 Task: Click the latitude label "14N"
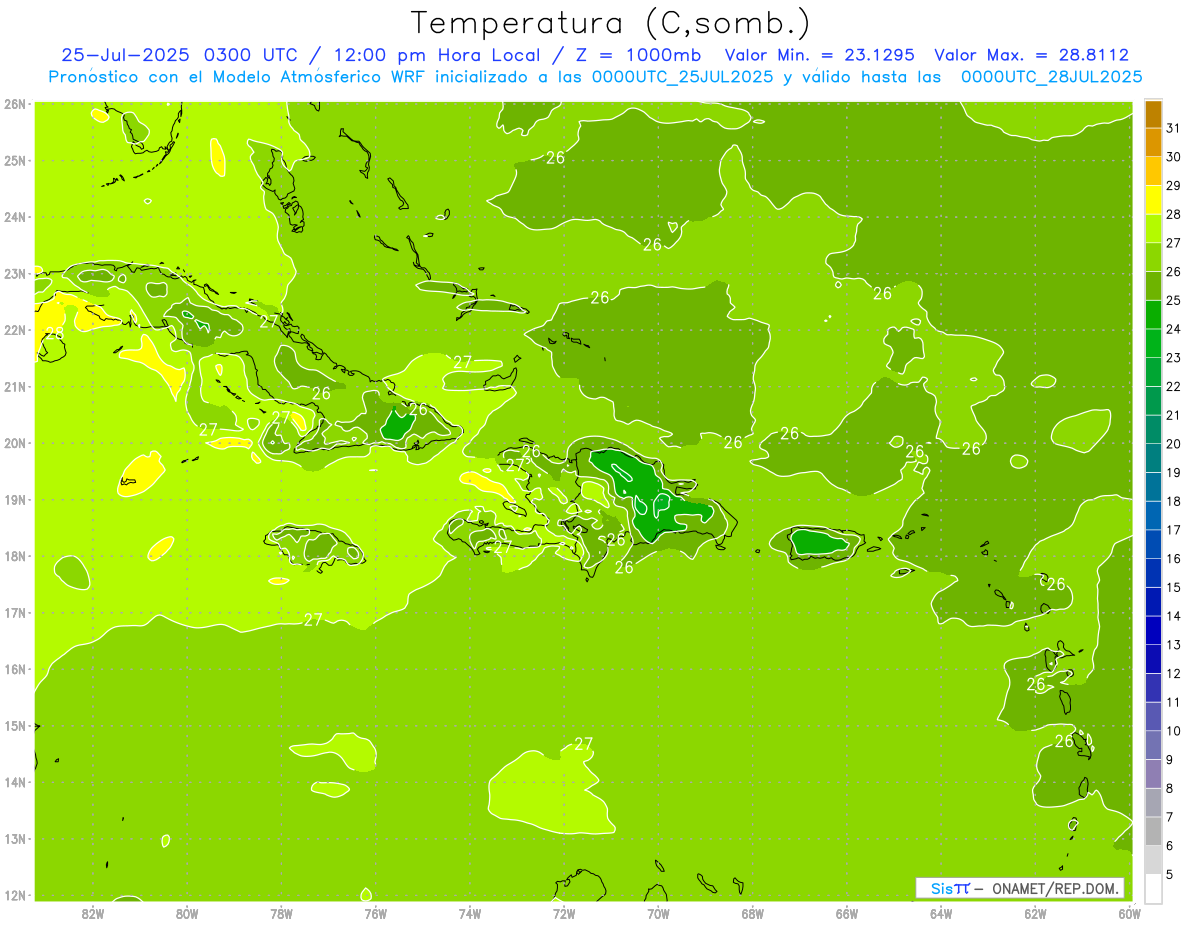pyautogui.click(x=15, y=782)
